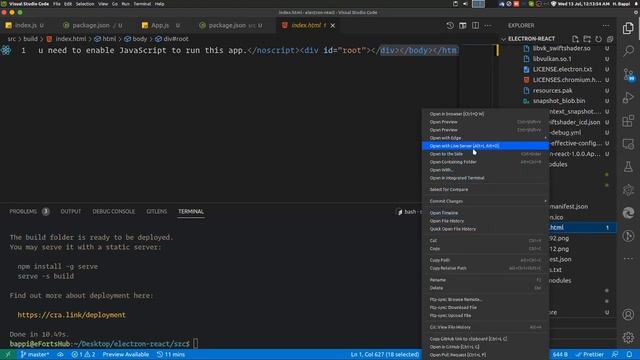
Task: Choose Copy Path in context menu
Action: 485,260
